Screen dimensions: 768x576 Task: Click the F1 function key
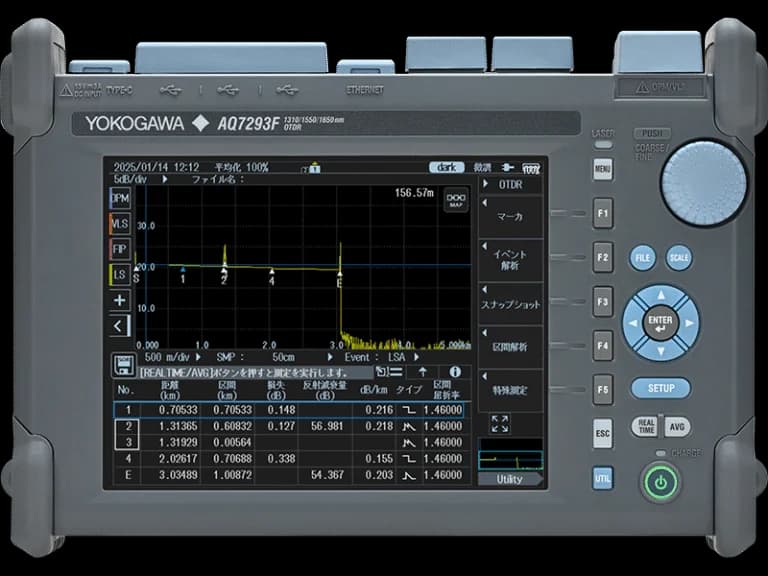pos(602,213)
